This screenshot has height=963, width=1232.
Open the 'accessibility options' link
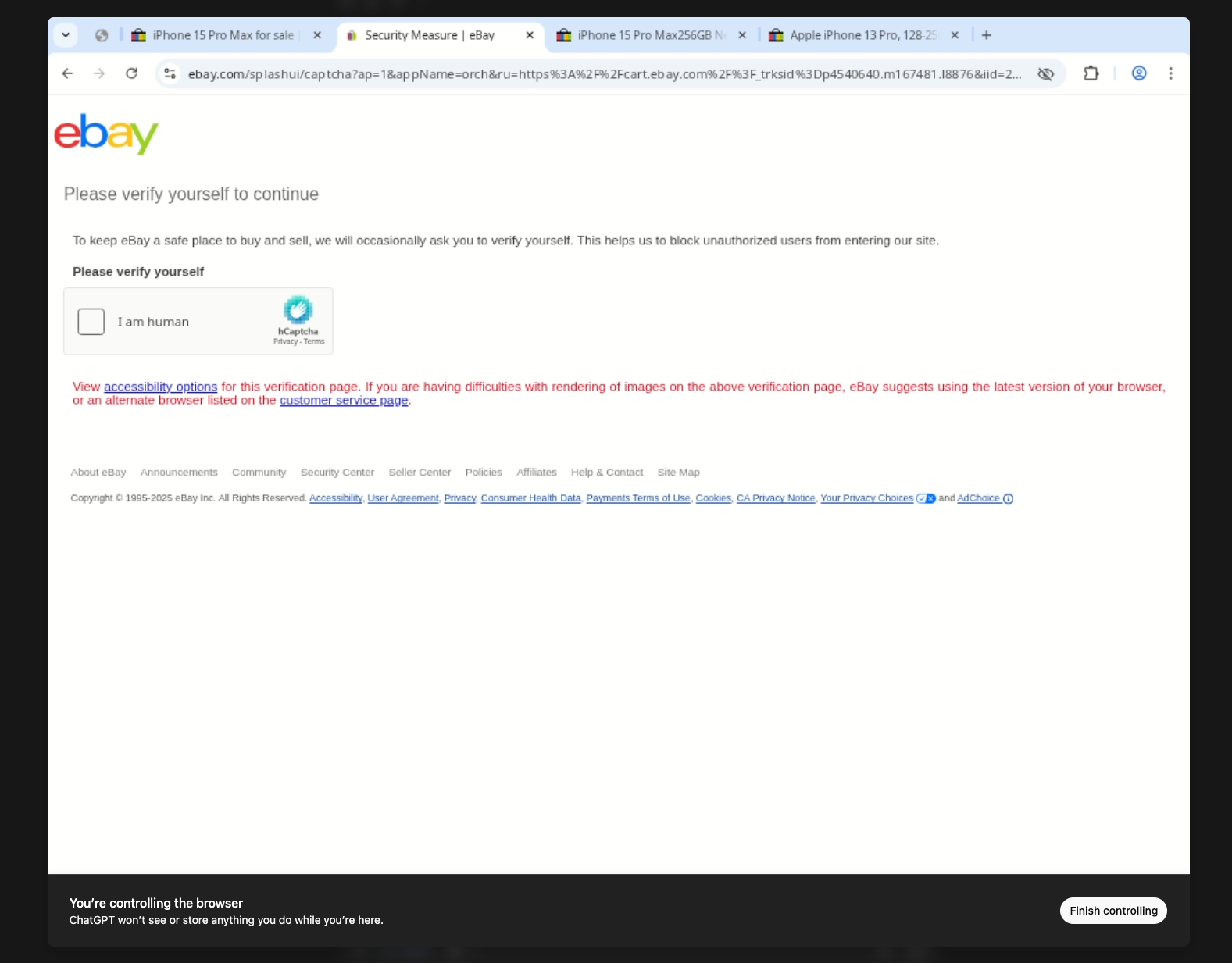[160, 387]
